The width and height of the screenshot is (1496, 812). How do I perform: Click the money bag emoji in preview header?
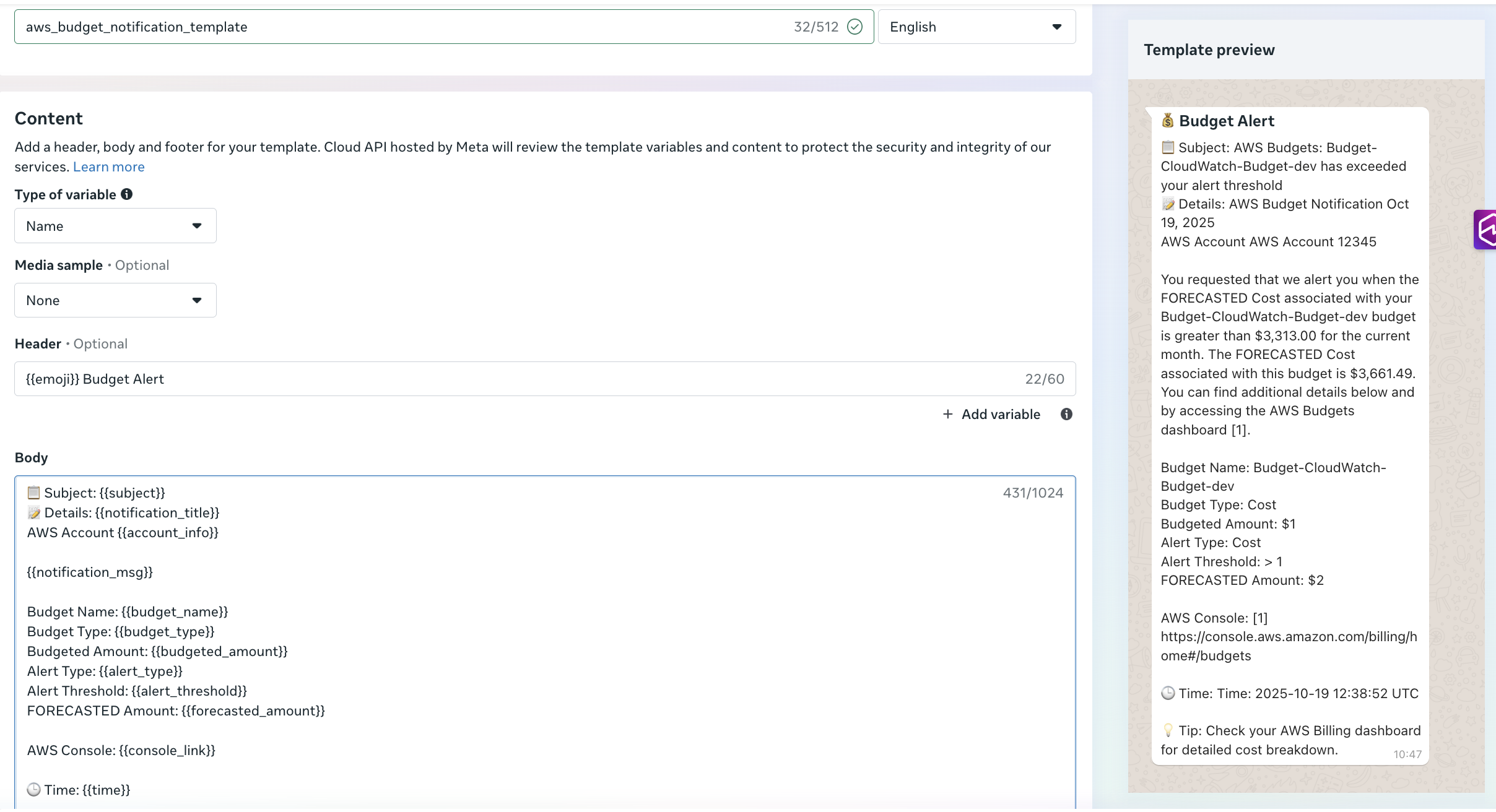(x=1168, y=121)
